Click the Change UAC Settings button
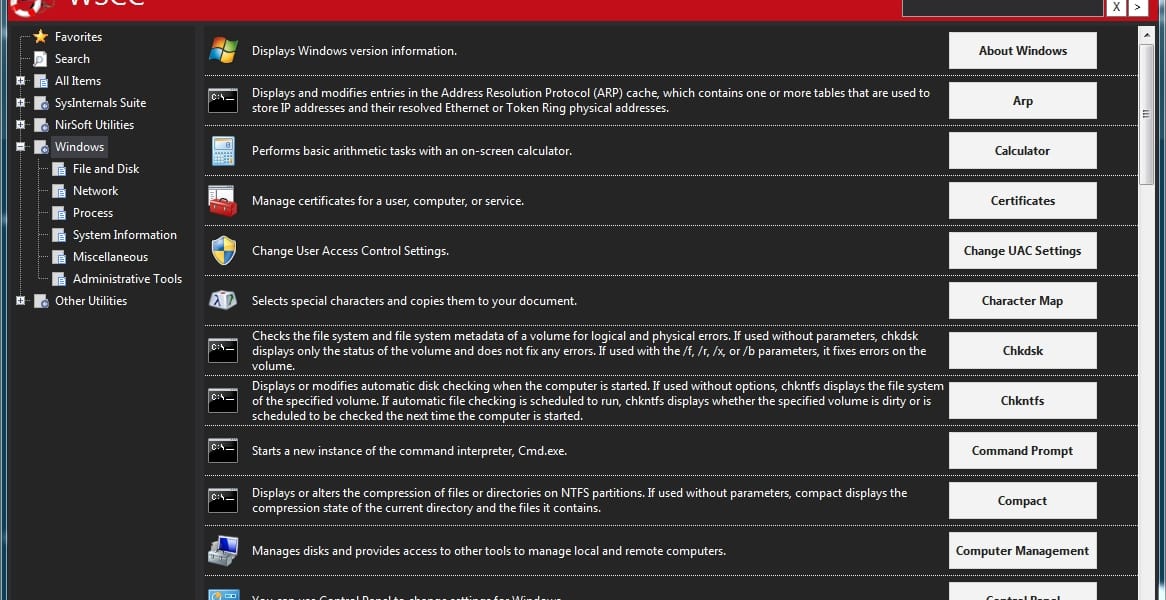The width and height of the screenshot is (1166, 600). click(x=1022, y=251)
